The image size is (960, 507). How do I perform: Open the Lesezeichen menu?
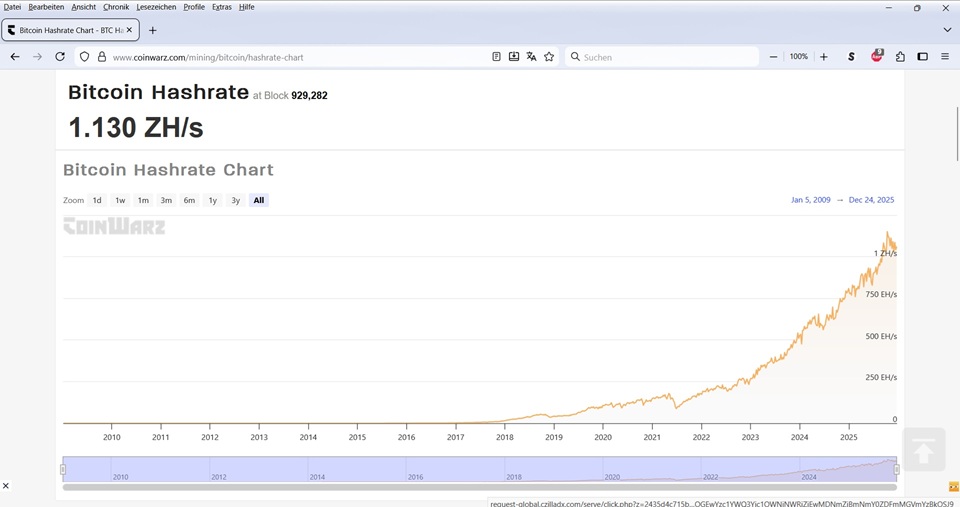click(156, 7)
